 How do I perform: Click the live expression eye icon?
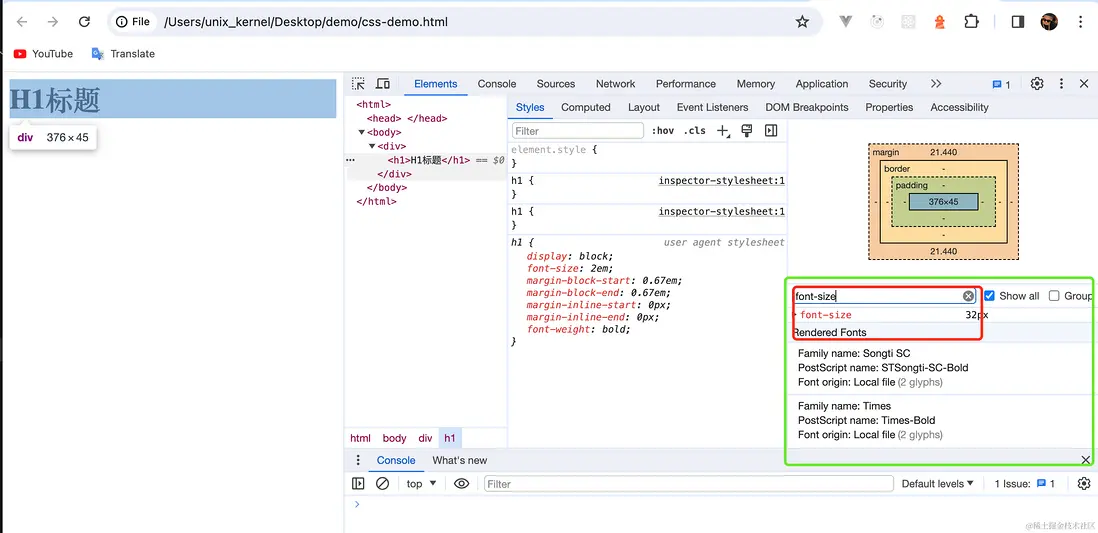click(461, 484)
